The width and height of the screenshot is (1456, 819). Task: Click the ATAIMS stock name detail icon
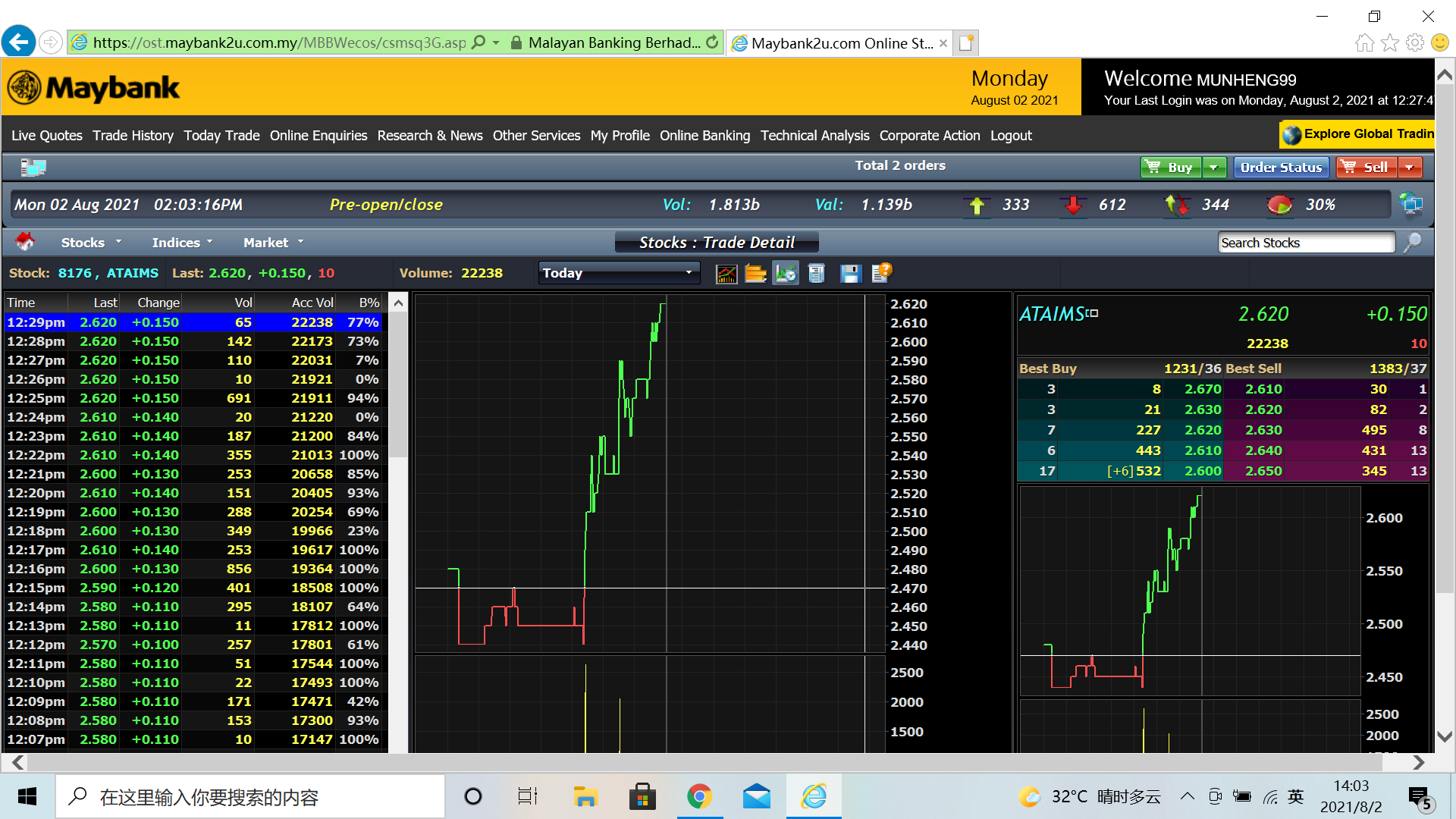(x=1093, y=312)
